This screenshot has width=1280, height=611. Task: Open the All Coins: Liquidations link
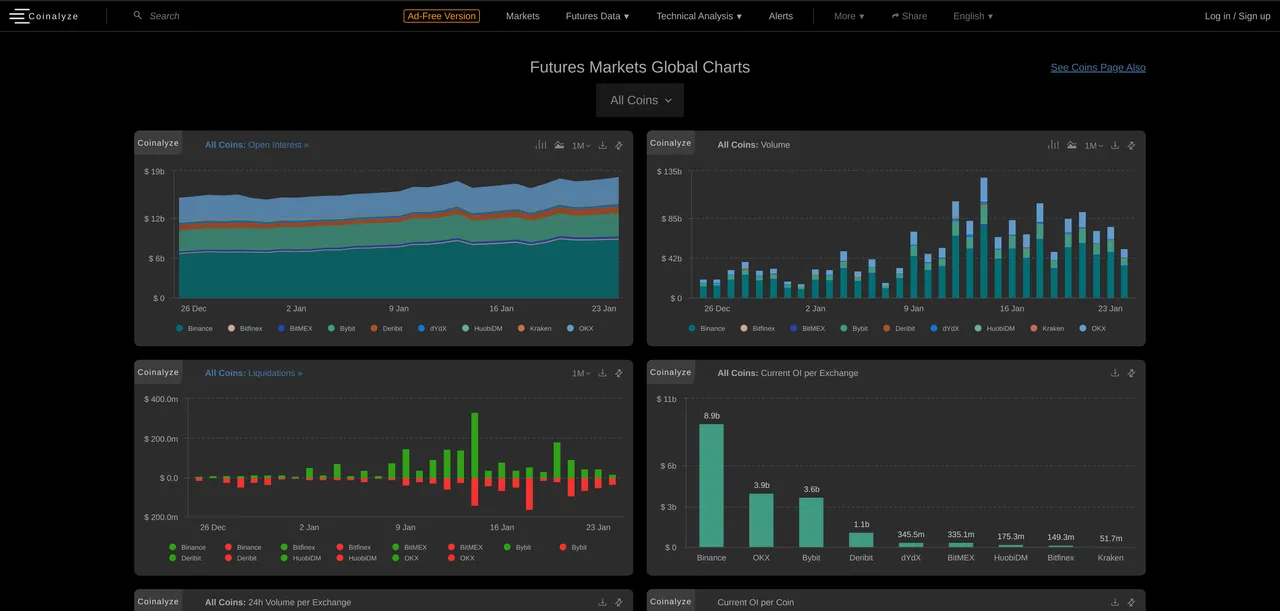pyautogui.click(x=253, y=373)
